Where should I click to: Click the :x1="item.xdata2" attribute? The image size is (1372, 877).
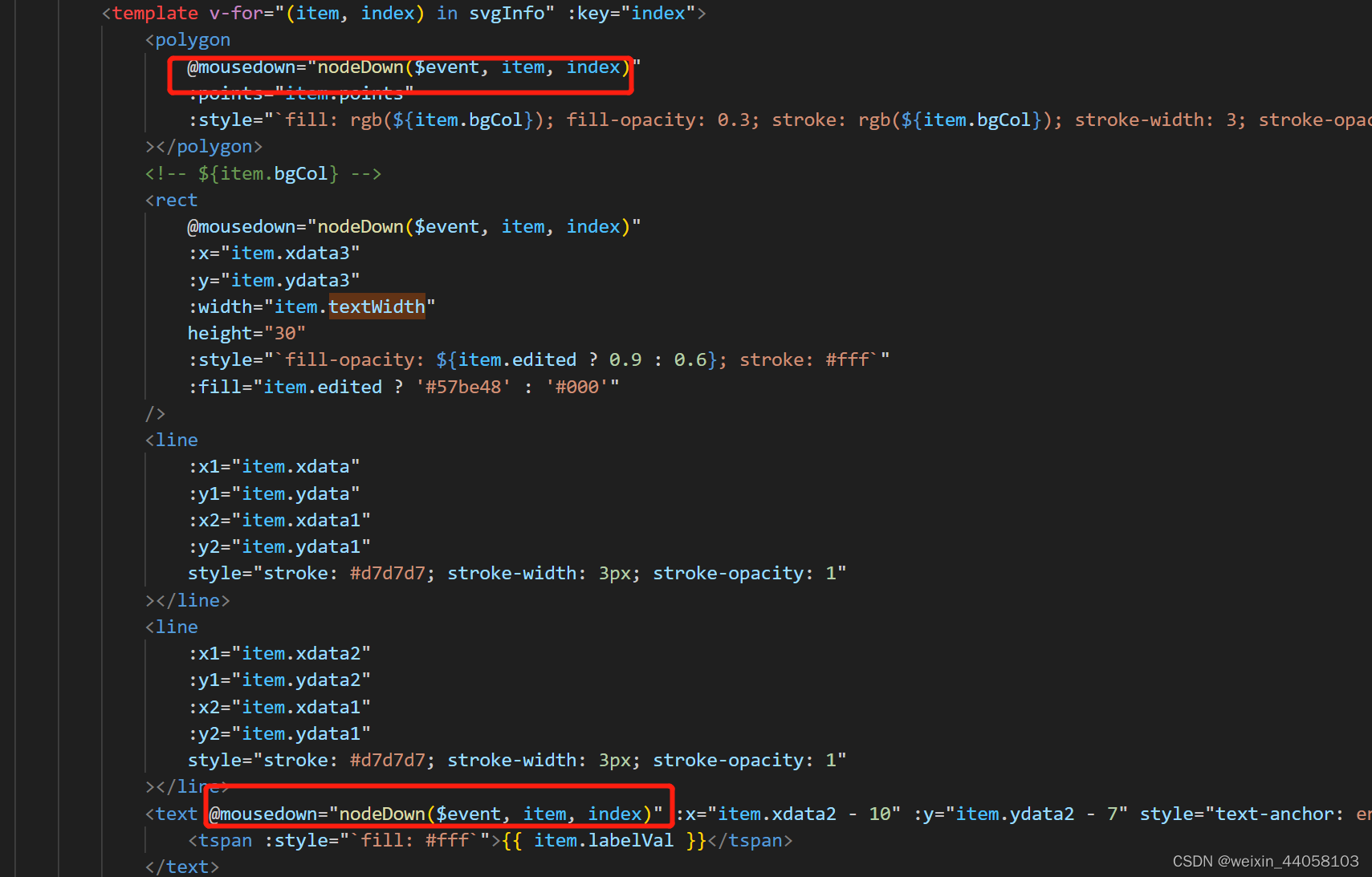tap(278, 652)
